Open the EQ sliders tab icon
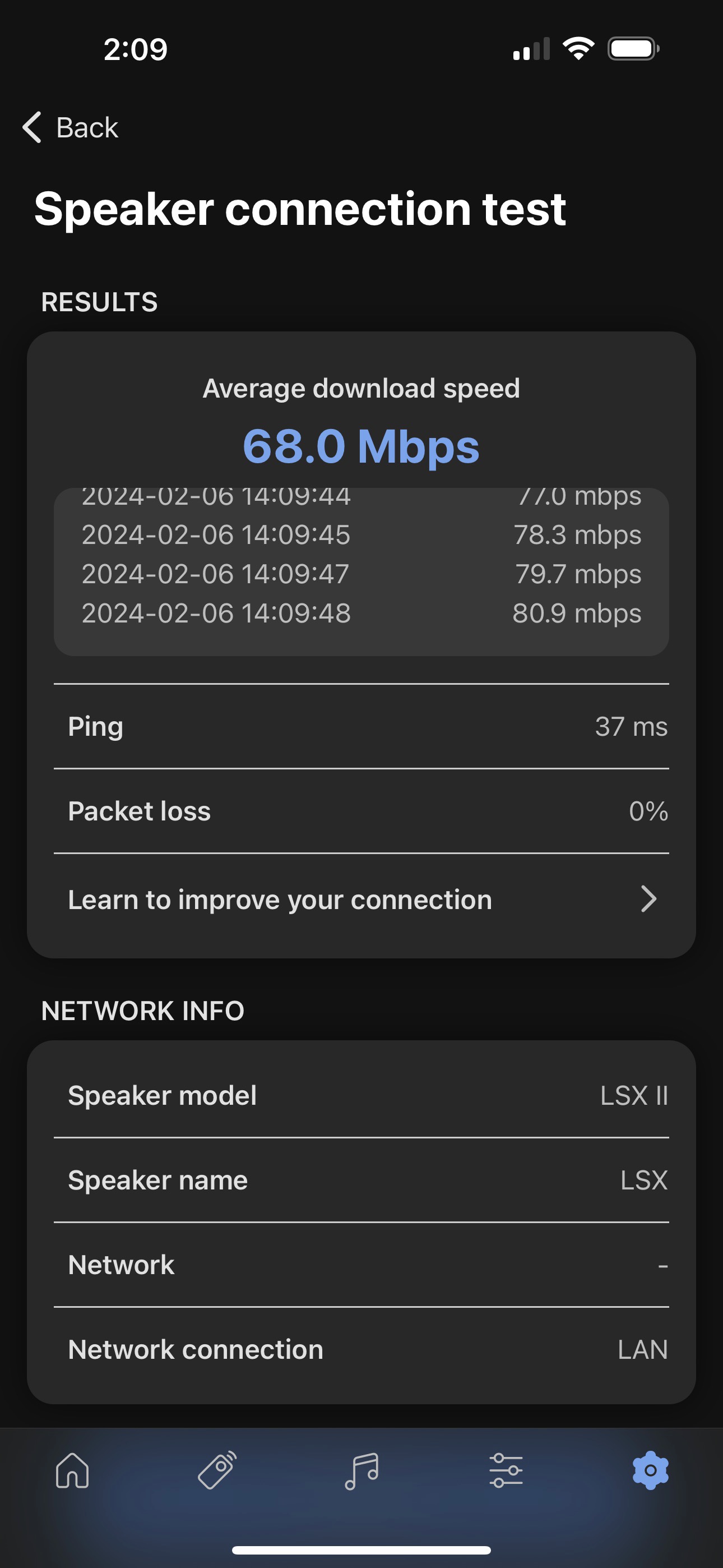Viewport: 723px width, 1568px height. [506, 1470]
